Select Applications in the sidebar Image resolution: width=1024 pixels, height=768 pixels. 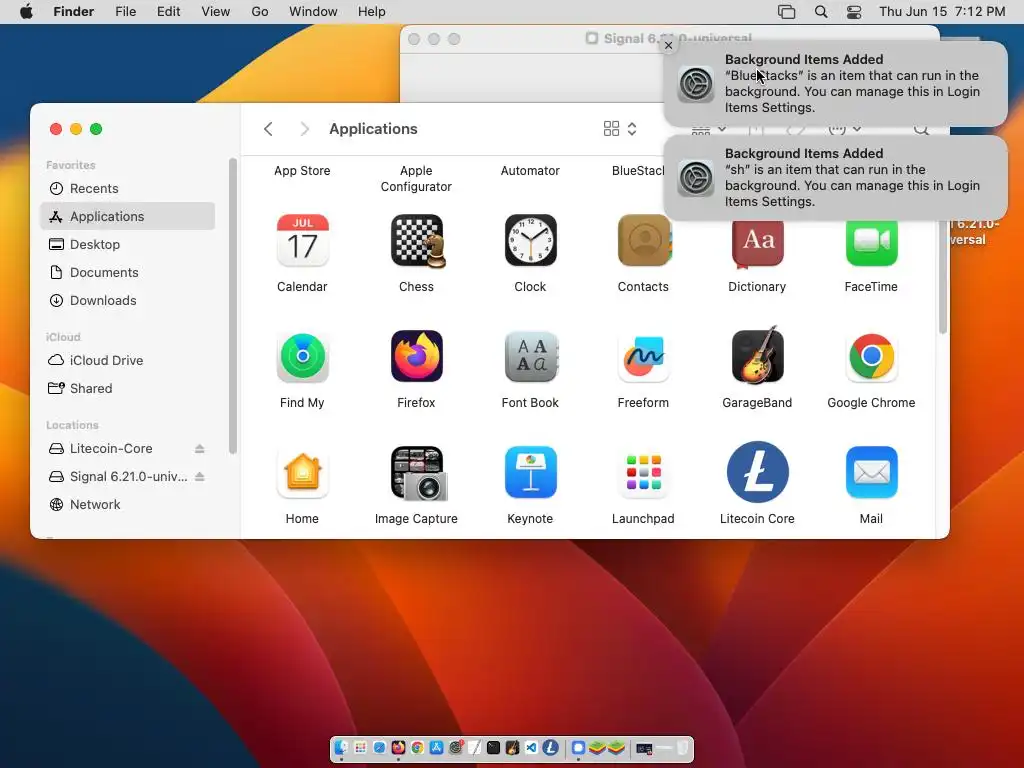pyautogui.click(x=127, y=216)
